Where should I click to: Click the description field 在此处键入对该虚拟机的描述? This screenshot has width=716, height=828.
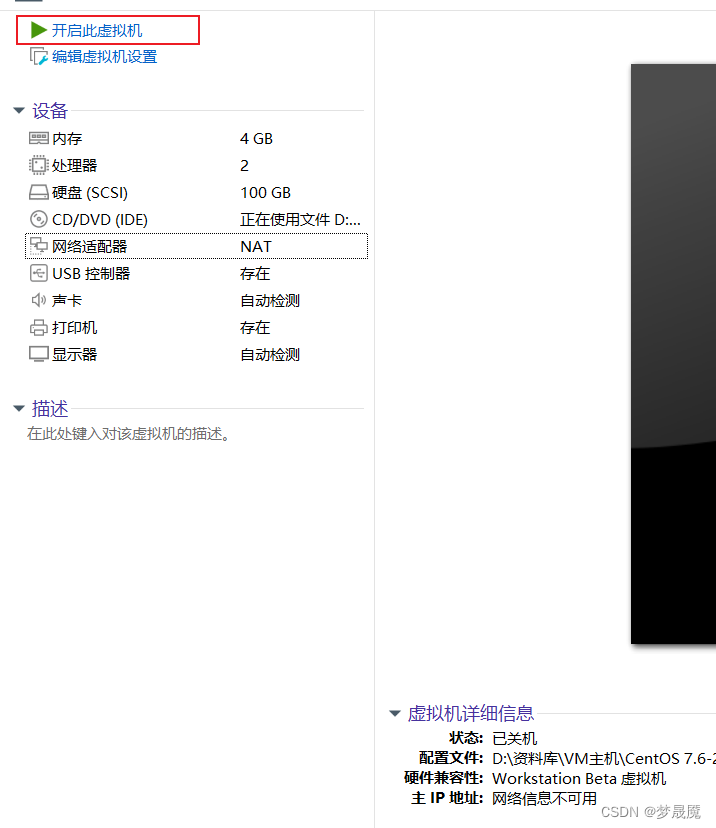pyautogui.click(x=128, y=434)
